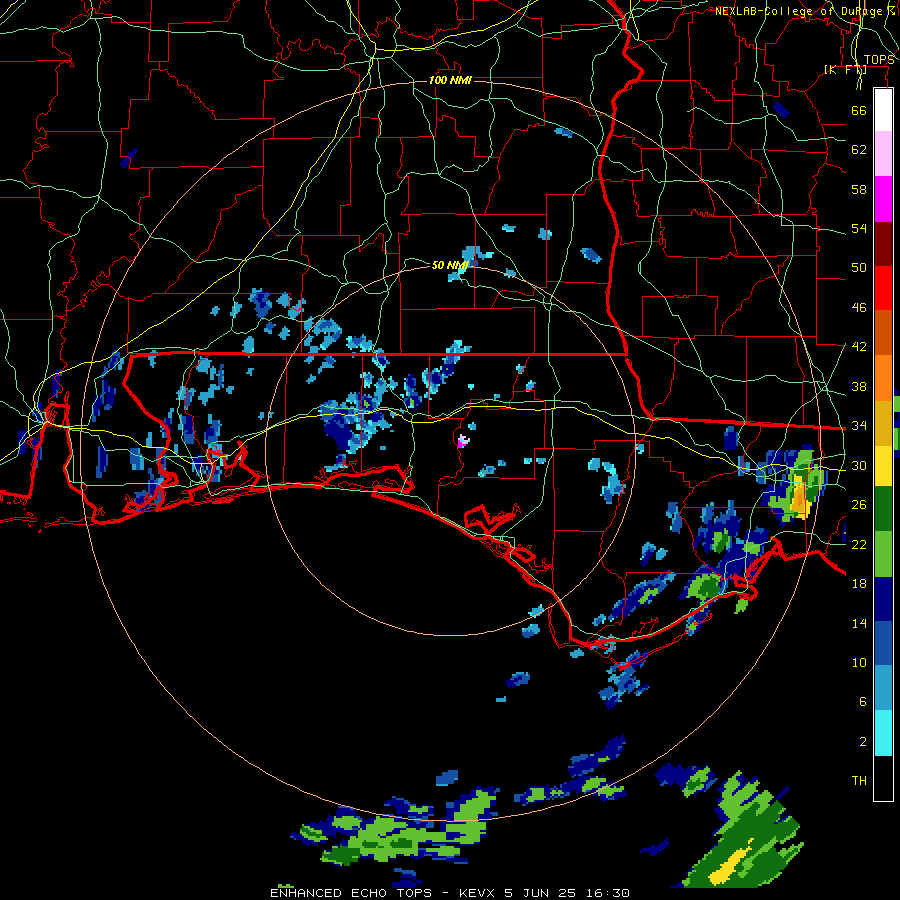Screen dimensions: 900x900
Task: Click the orange echo core in the eastern storm
Action: (x=798, y=497)
